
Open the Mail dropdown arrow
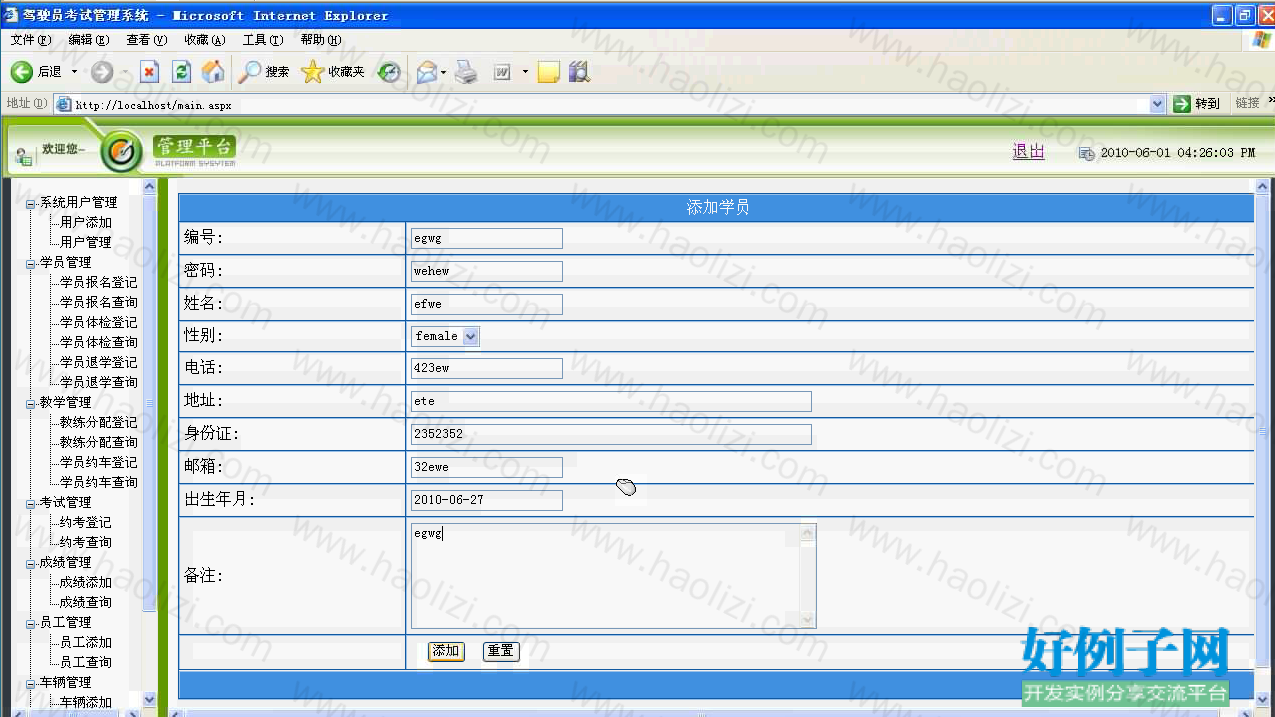443,72
